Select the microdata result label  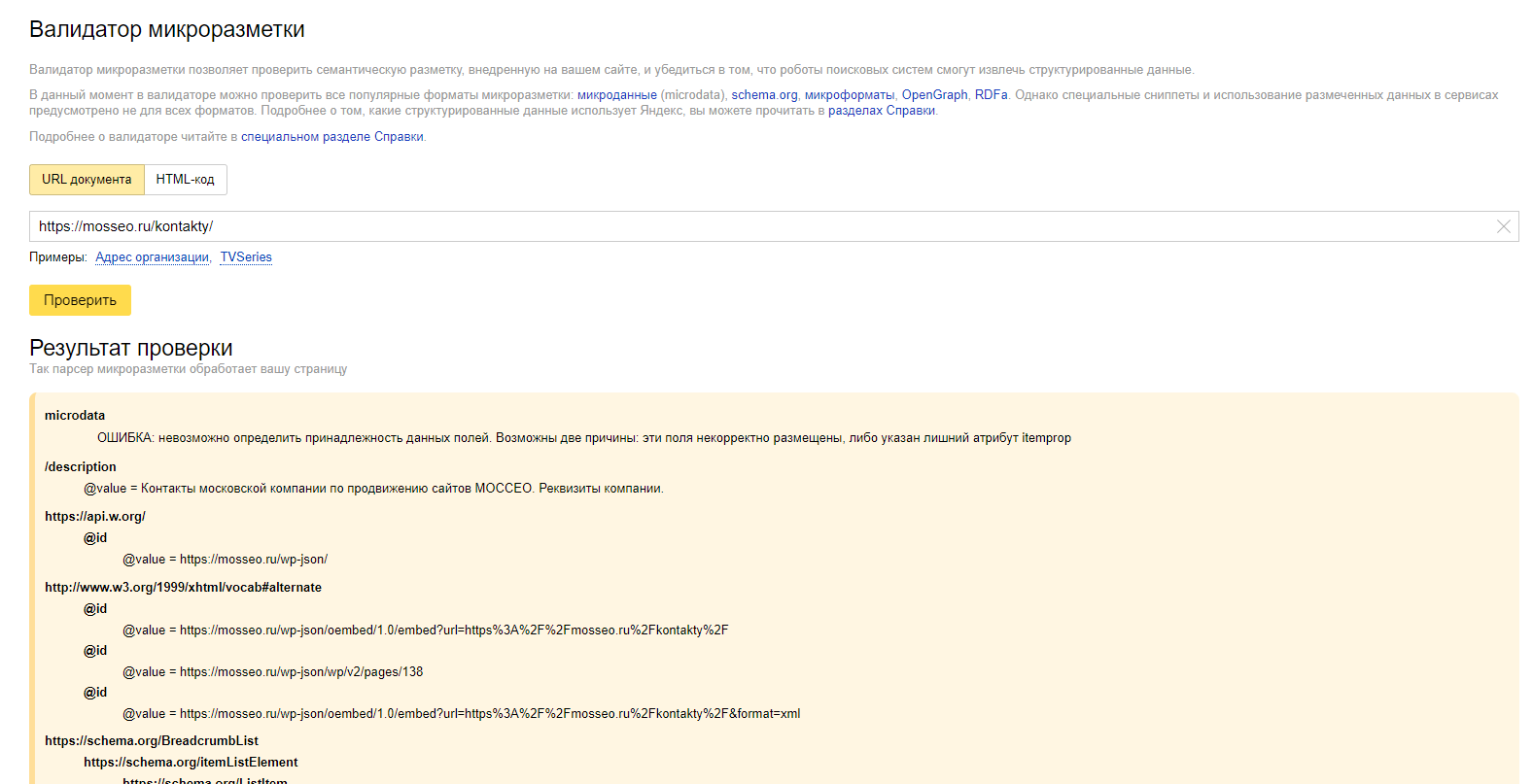point(75,416)
